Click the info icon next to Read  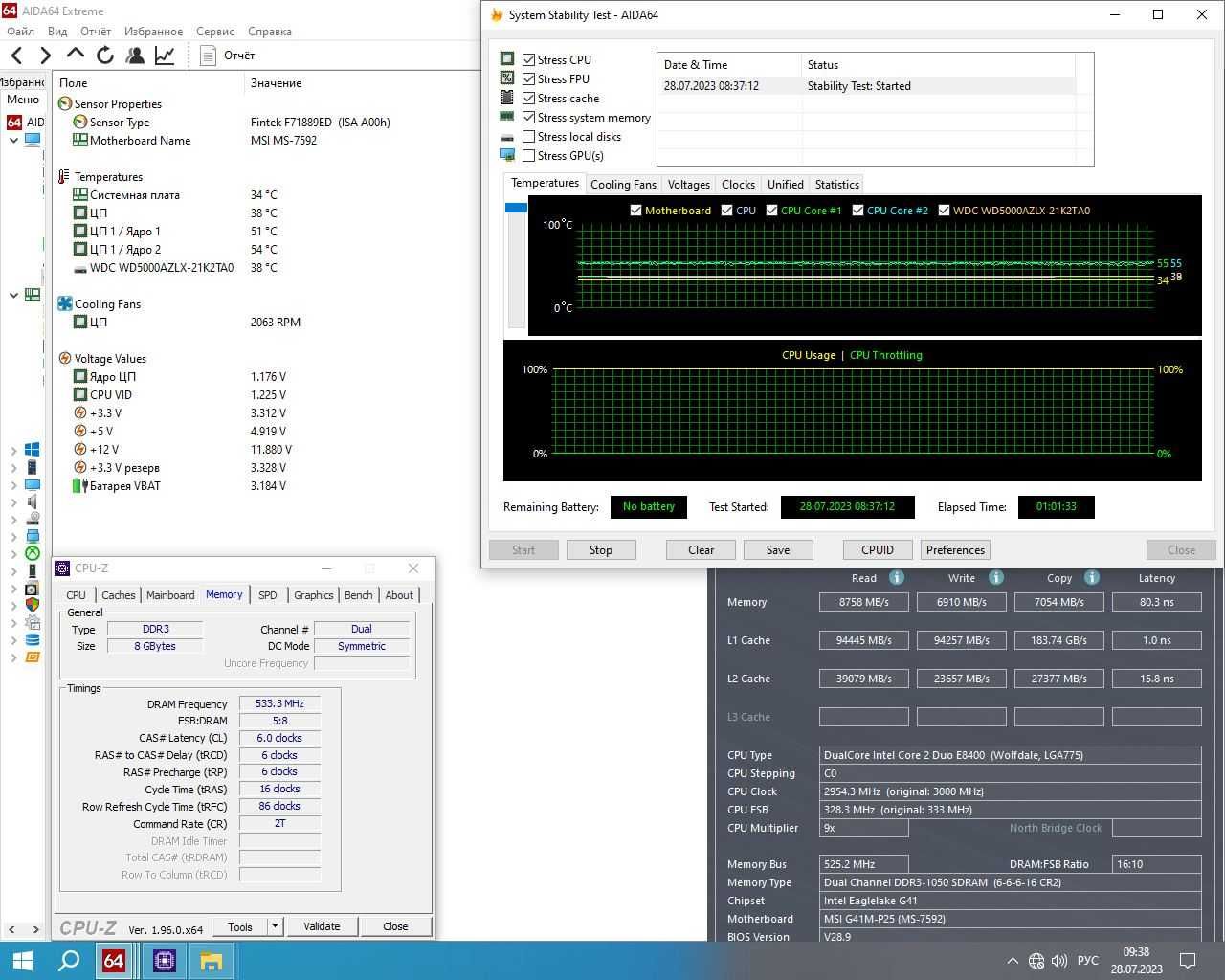(897, 577)
